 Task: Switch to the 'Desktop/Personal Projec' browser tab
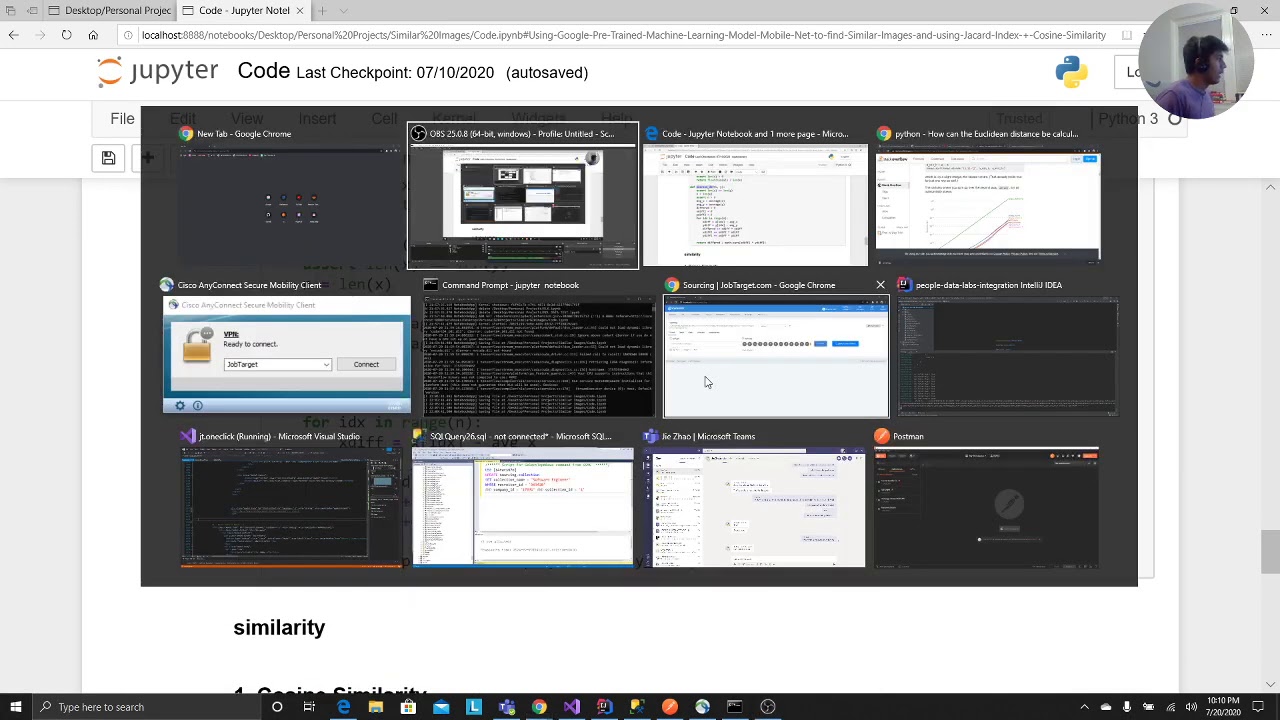(x=112, y=11)
